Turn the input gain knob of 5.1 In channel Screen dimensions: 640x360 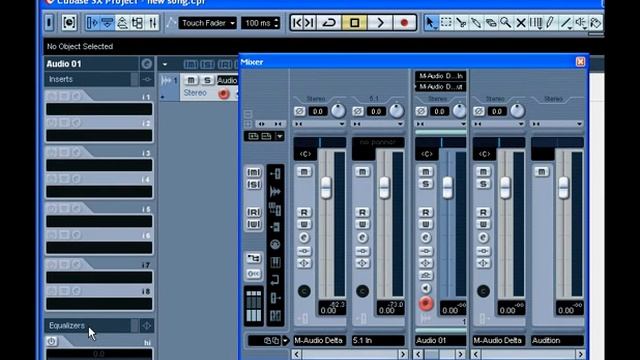point(396,110)
